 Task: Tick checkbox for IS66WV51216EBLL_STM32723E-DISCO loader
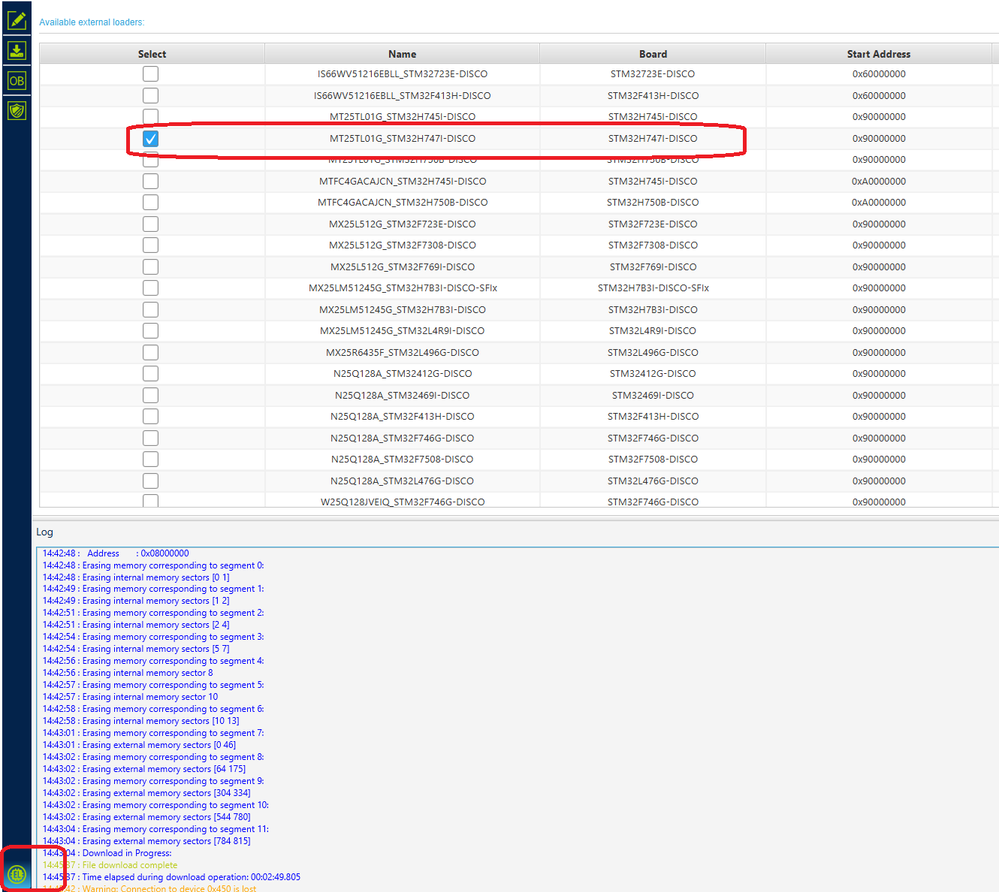[x=150, y=74]
